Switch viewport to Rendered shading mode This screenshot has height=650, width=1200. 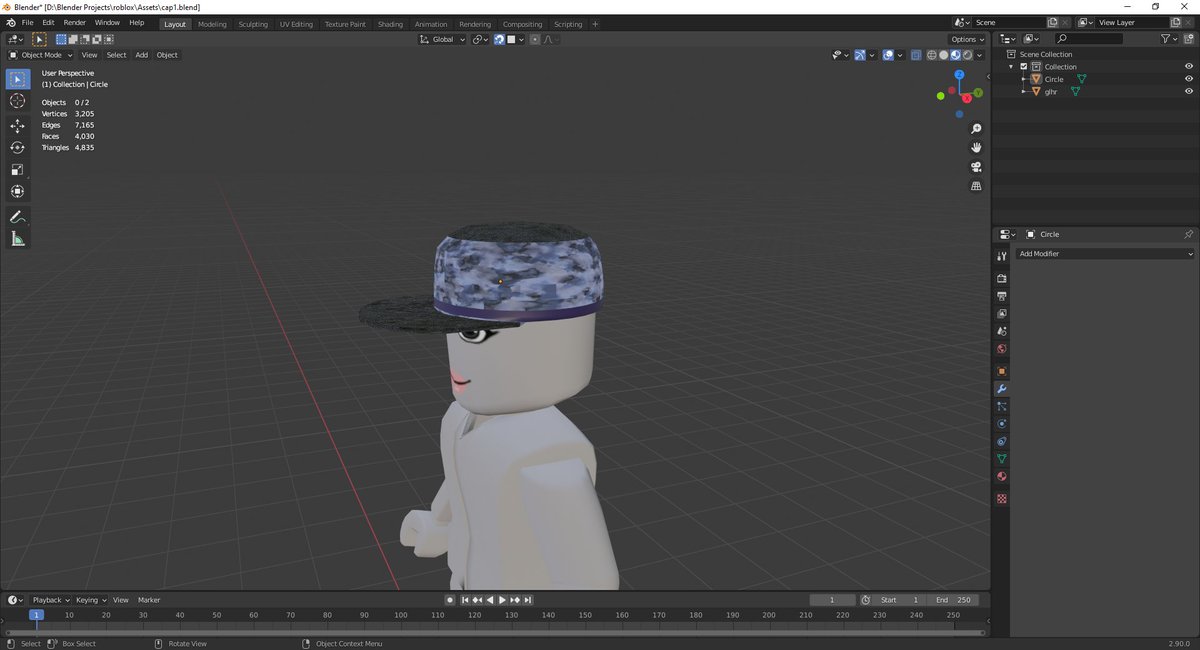click(967, 55)
